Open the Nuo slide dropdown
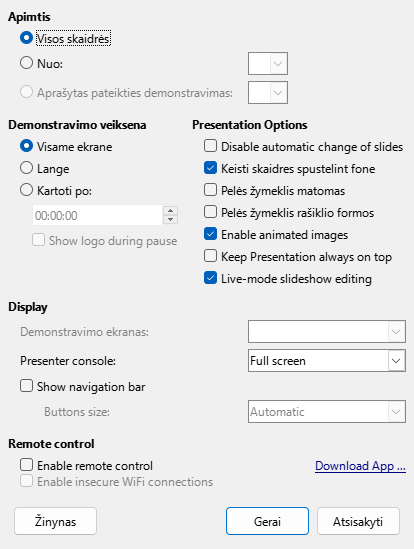 (x=268, y=63)
